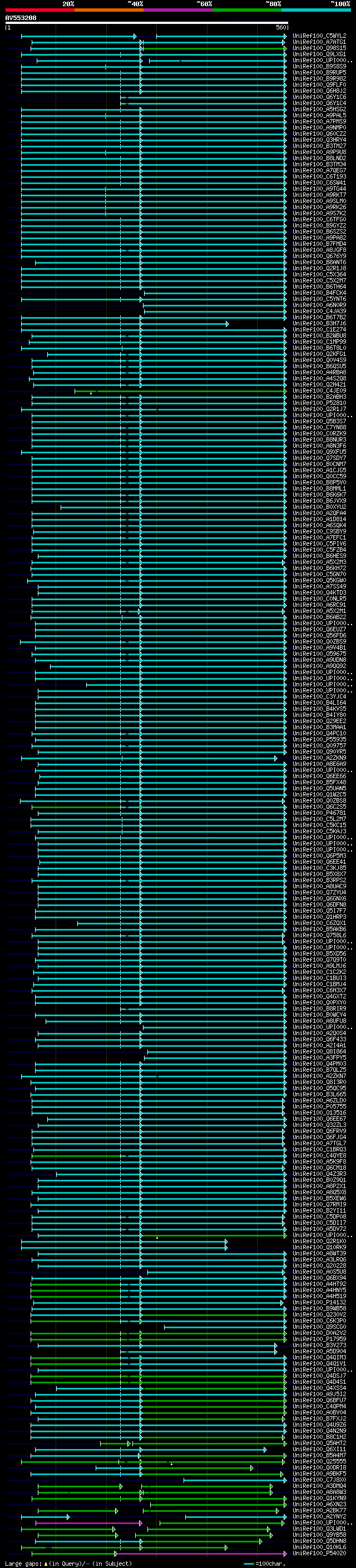
Task: Click the red 20% identity legend segment
Action: (x=39, y=10)
